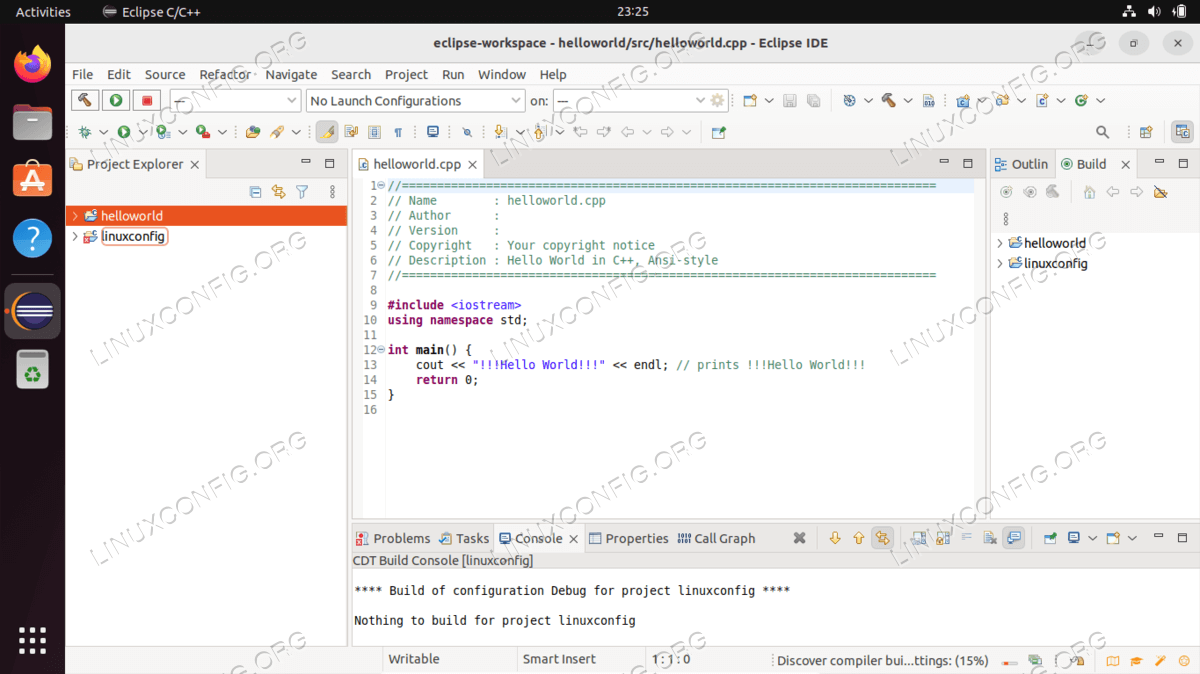Viewport: 1200px width, 674px height.
Task: Toggle Show Whitespace Characters pilcrow icon
Action: point(398,132)
